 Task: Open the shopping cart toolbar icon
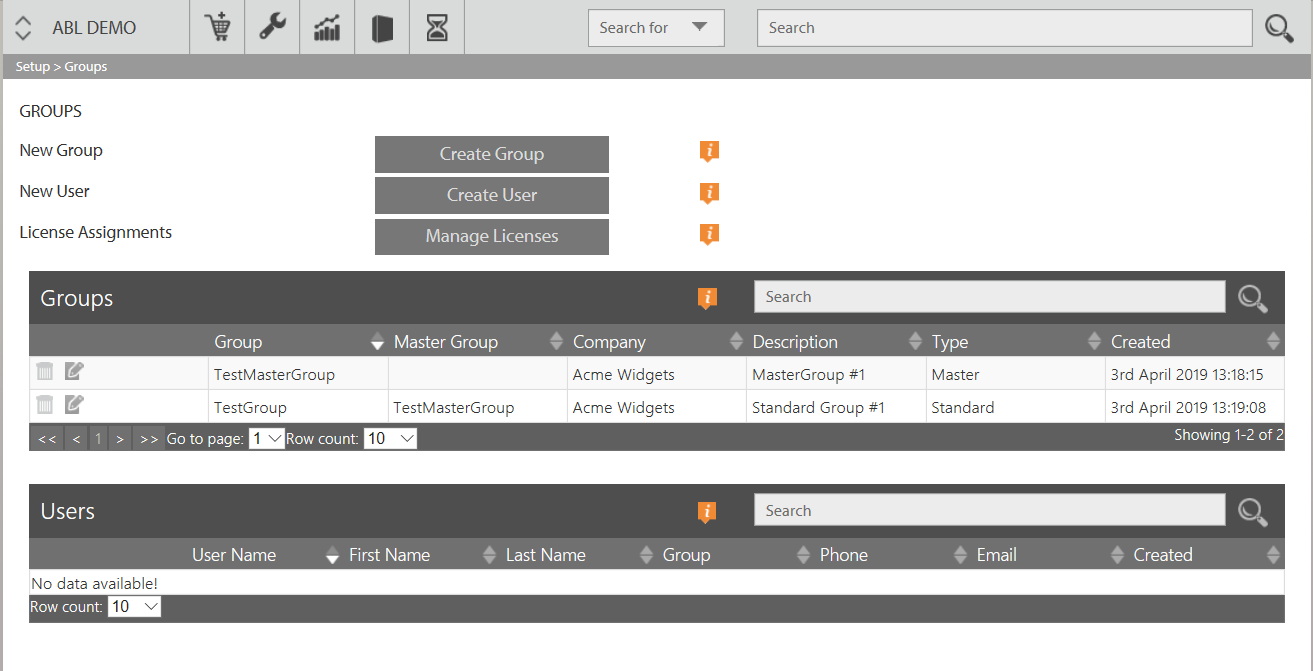[217, 27]
